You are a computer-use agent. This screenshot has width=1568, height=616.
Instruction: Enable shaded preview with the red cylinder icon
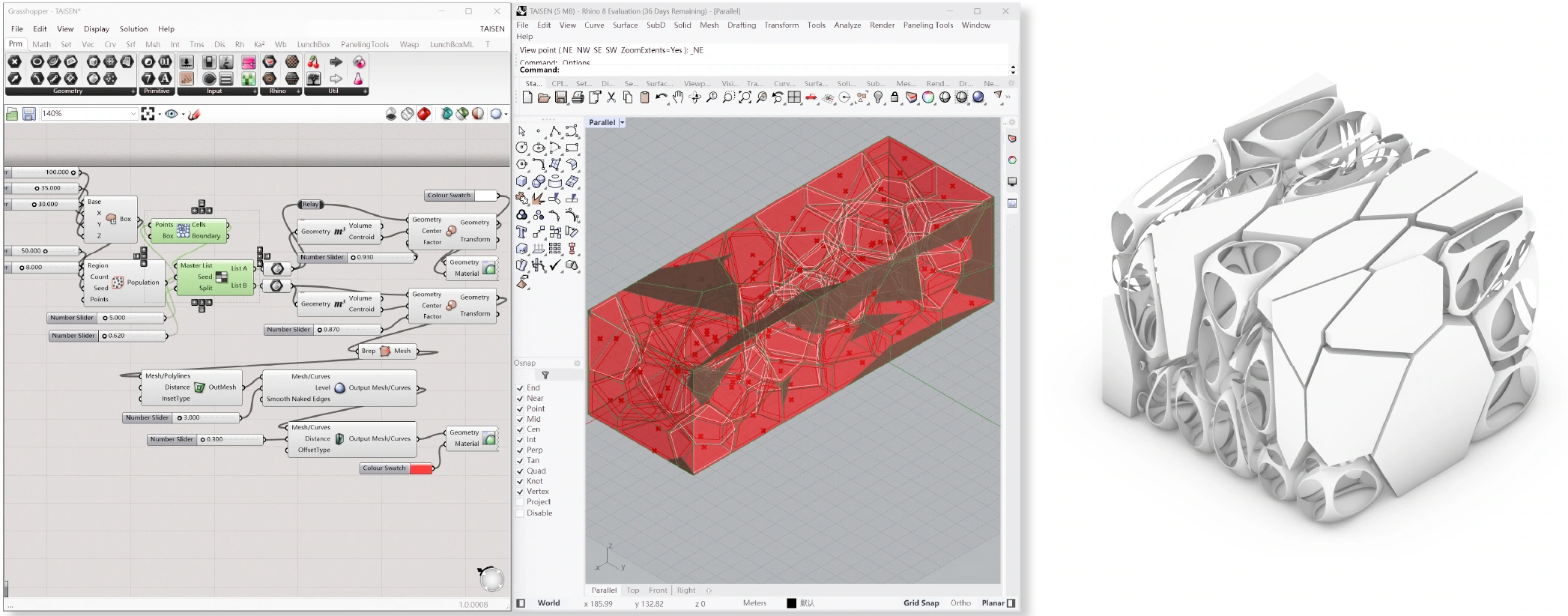(x=424, y=114)
